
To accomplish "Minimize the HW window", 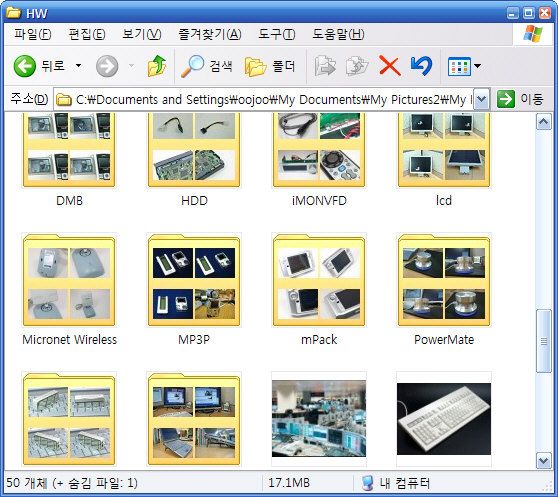I will 512,13.
